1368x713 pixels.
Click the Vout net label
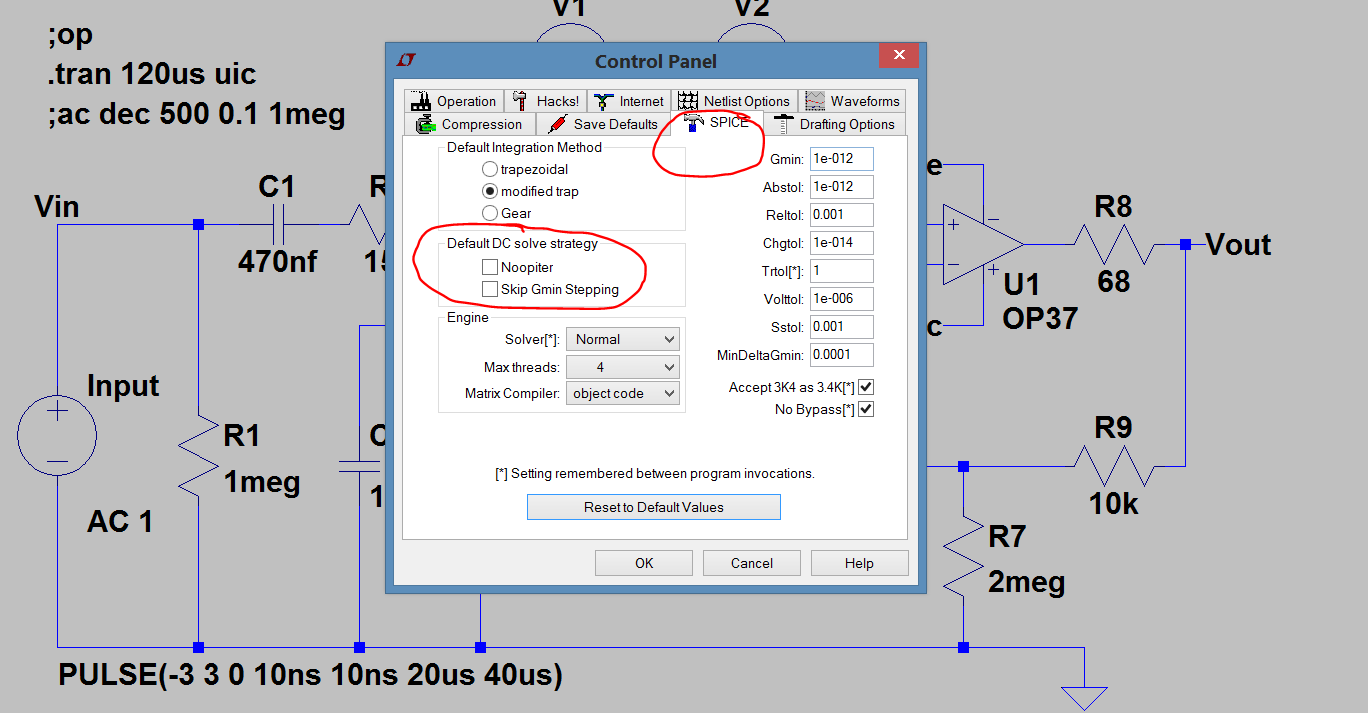1238,244
